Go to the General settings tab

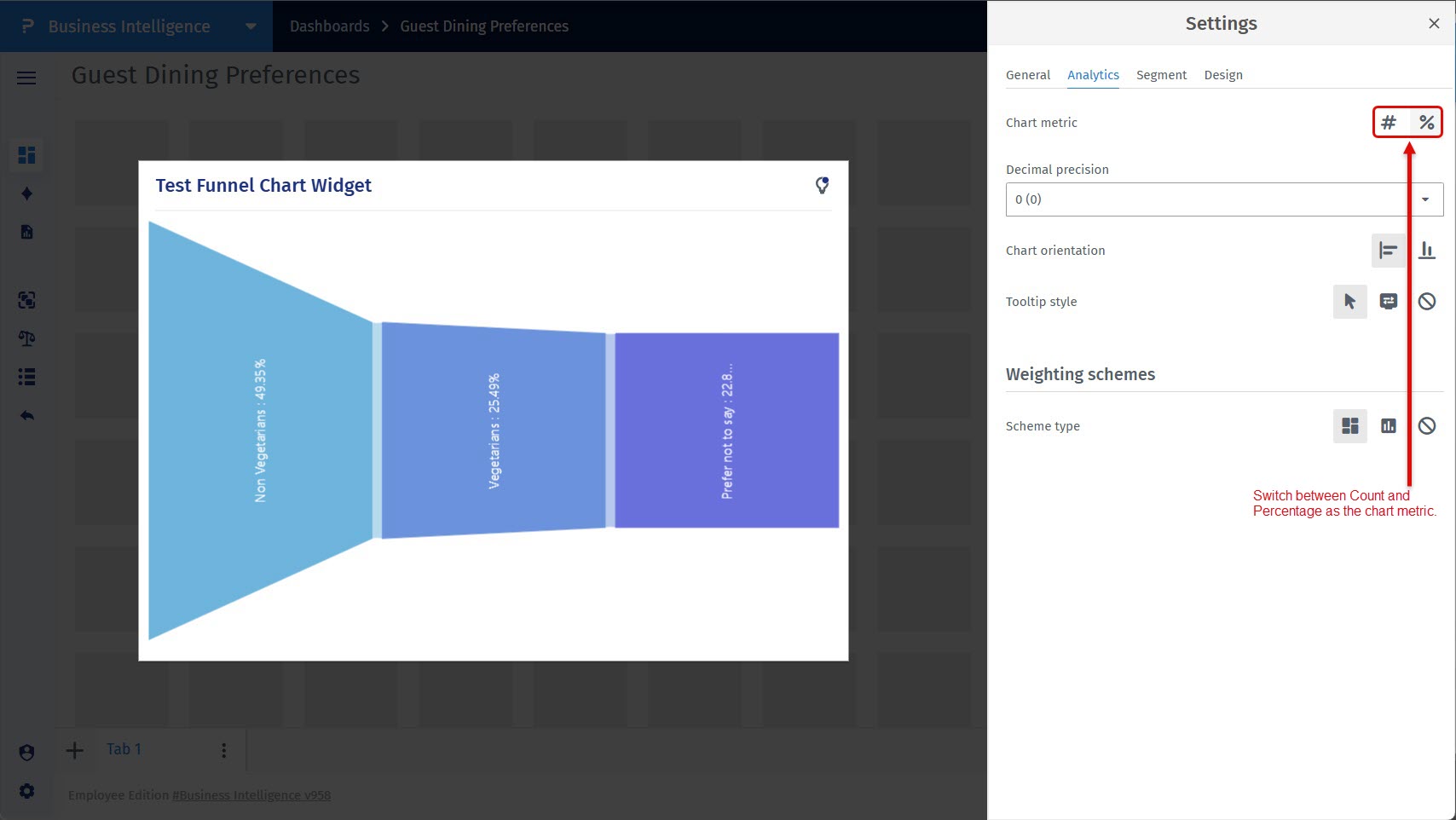click(x=1027, y=75)
